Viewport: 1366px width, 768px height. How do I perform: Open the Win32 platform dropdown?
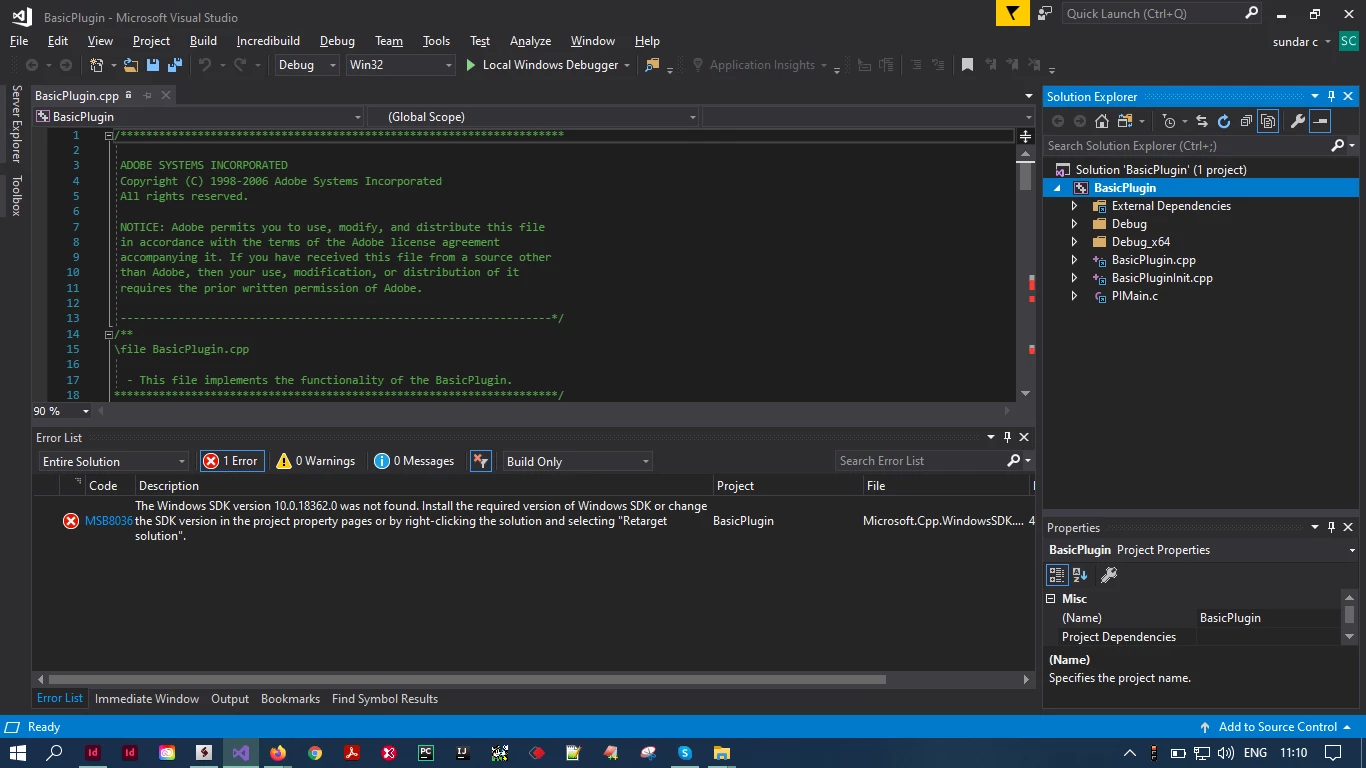click(x=400, y=65)
